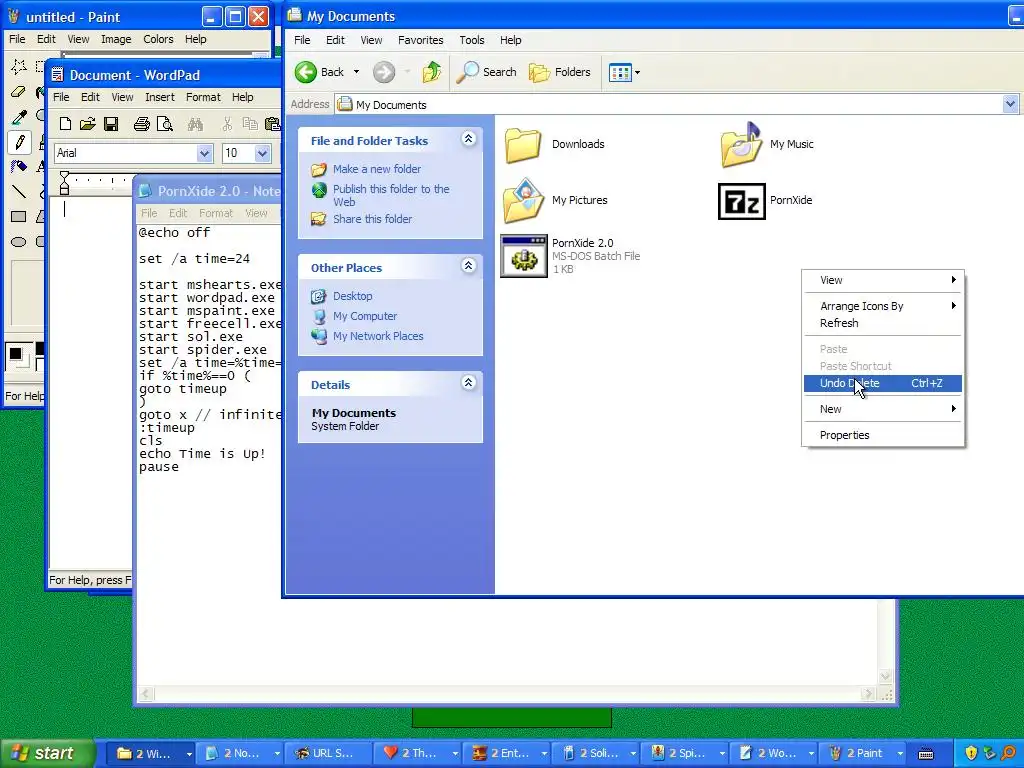Click the Up folder icon in Explorer

432,72
